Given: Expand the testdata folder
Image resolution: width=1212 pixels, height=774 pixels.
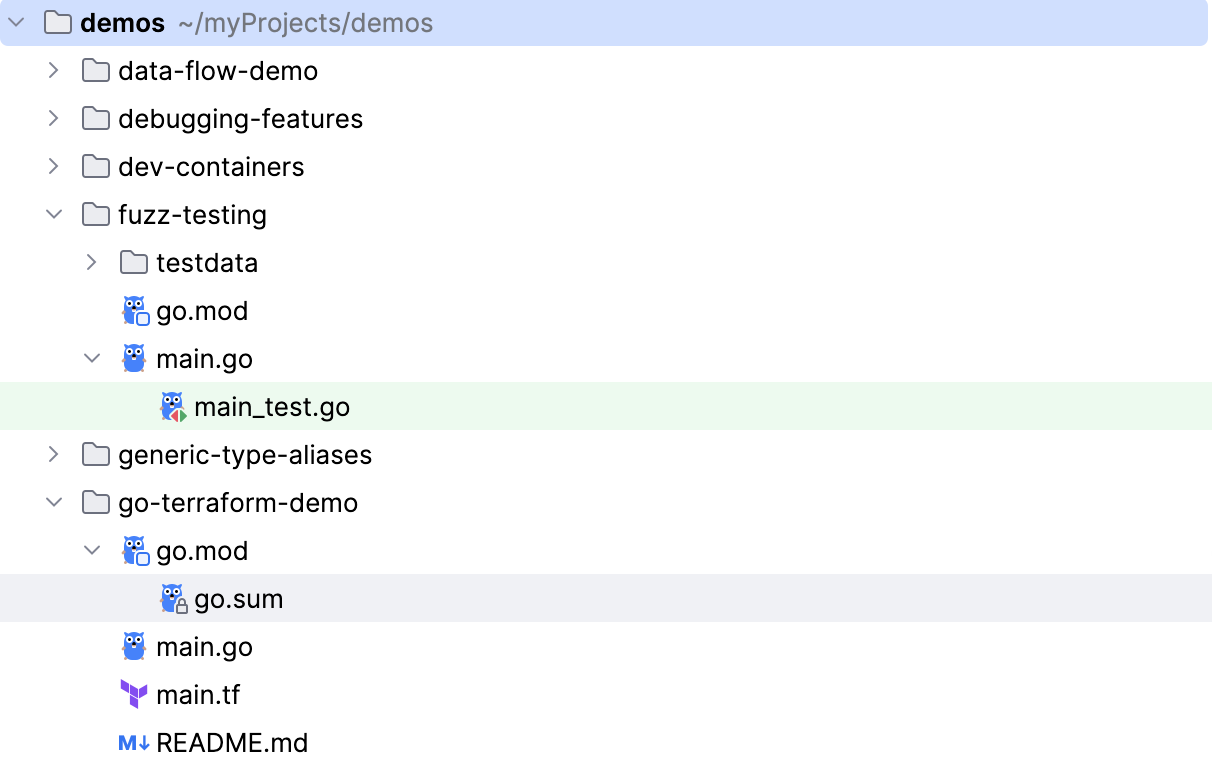Looking at the screenshot, I should tap(90, 262).
